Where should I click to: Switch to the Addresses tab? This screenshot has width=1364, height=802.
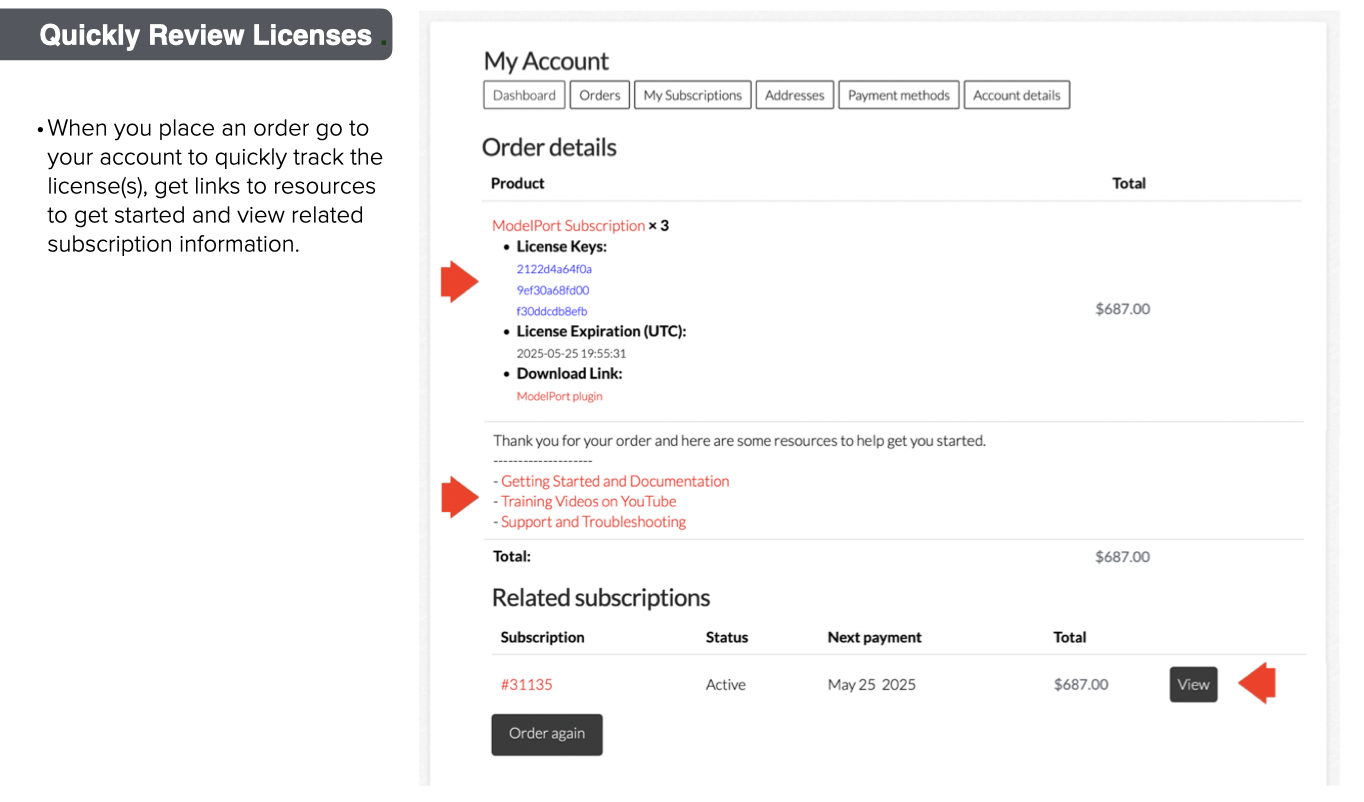795,95
